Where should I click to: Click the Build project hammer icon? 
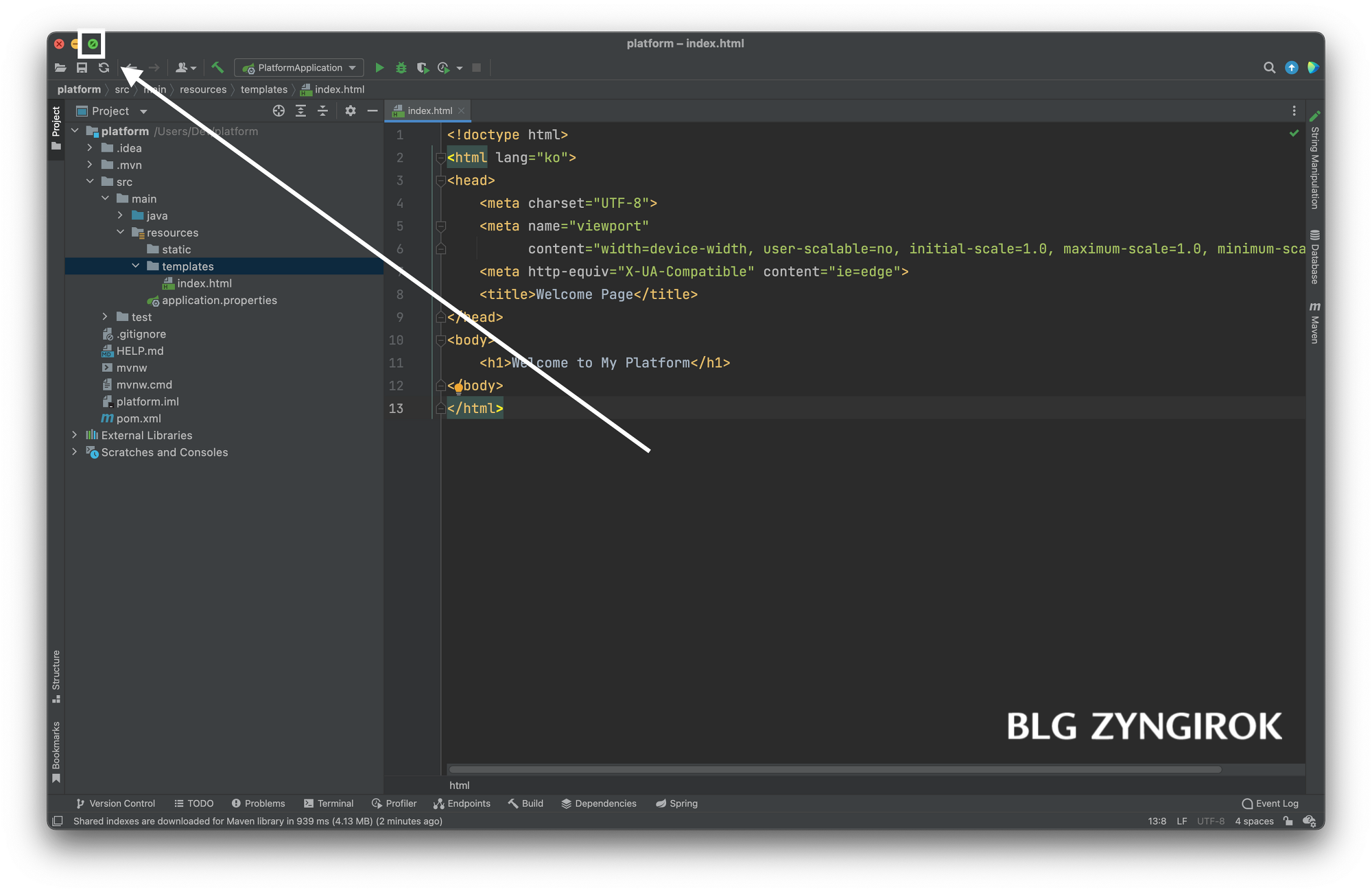coord(217,67)
